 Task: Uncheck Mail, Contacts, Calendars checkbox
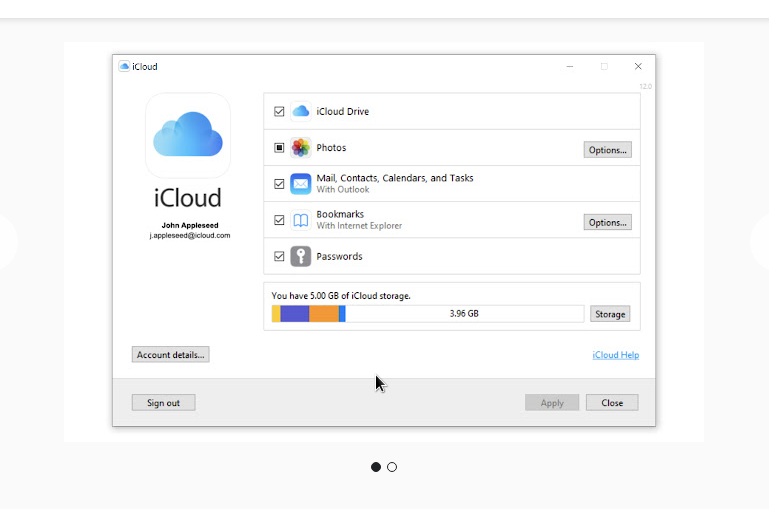click(279, 184)
